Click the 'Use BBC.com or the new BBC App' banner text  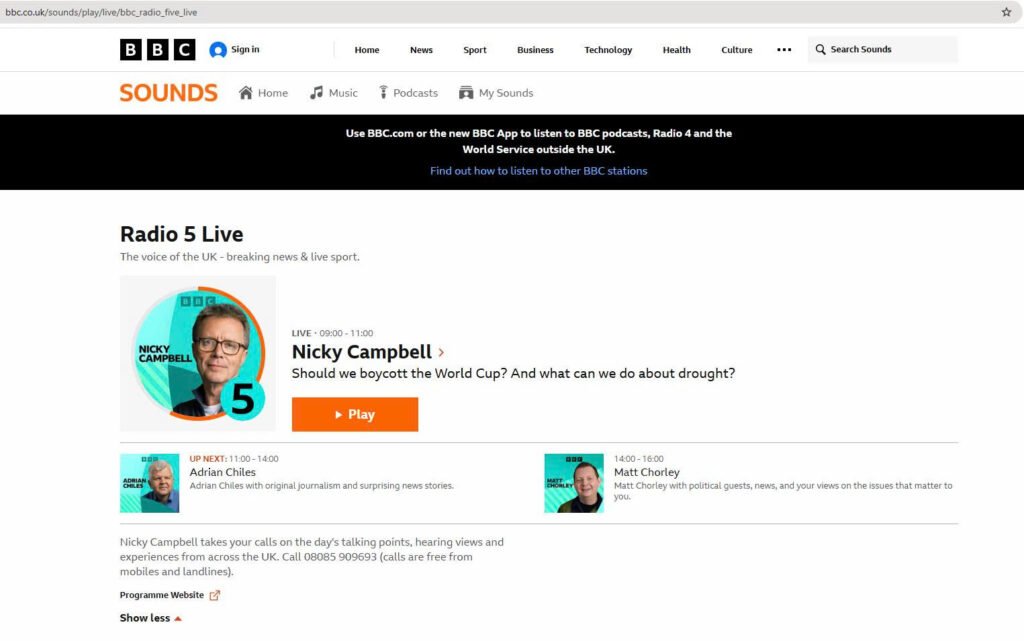click(x=539, y=141)
